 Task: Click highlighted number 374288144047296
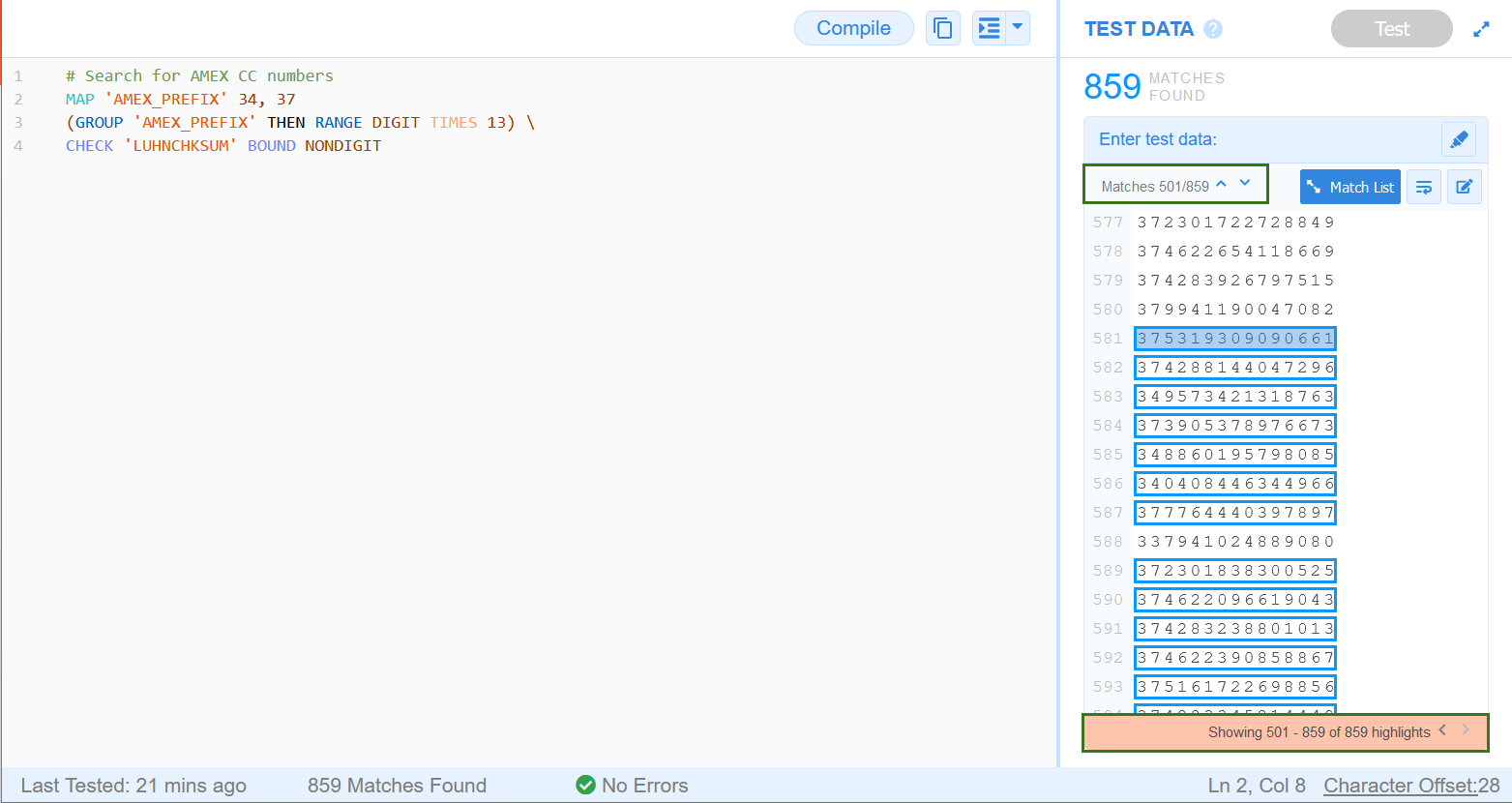[x=1235, y=368]
